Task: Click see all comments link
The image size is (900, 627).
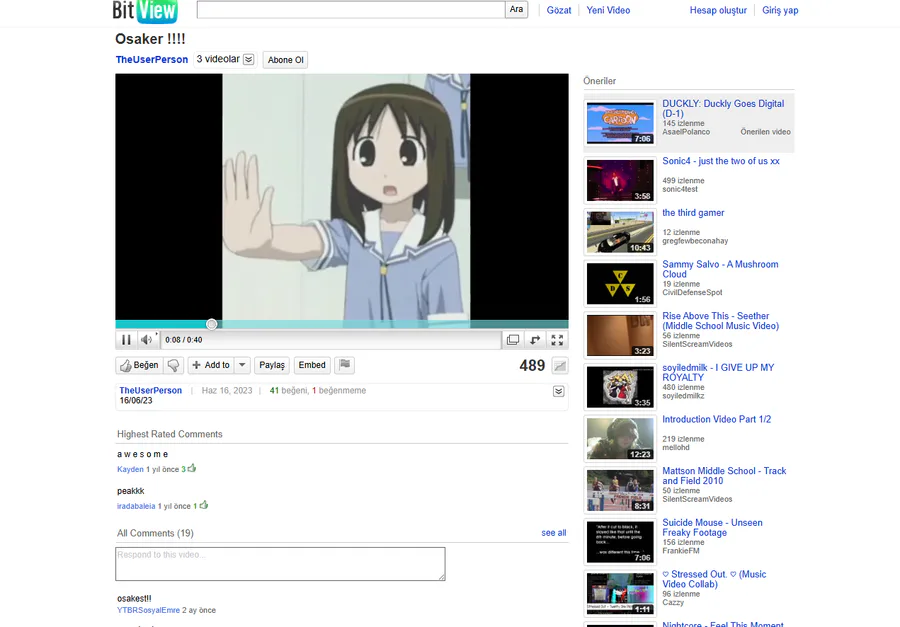Action: (x=554, y=533)
